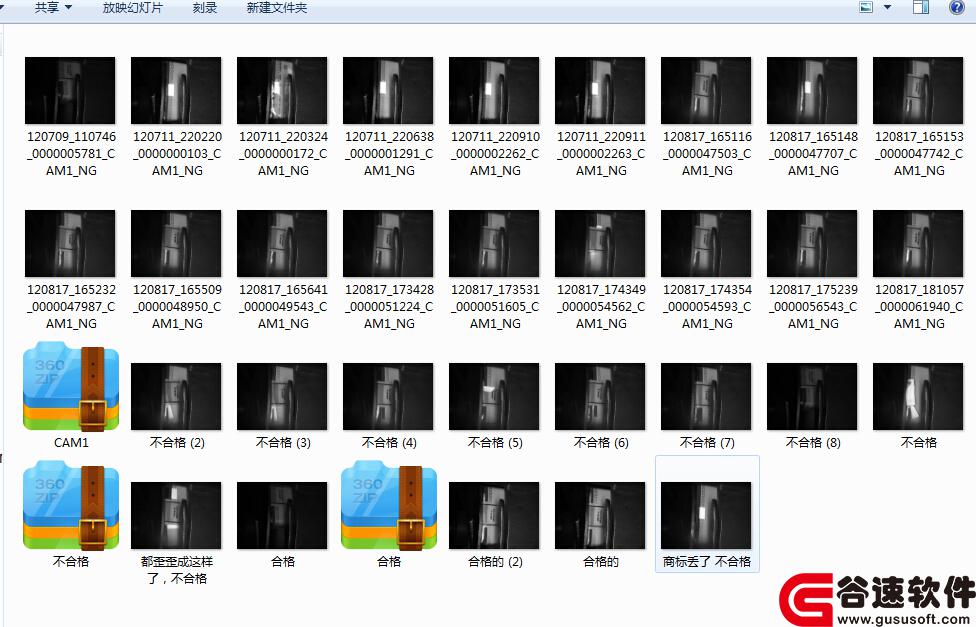Select the 不合格 zip archive icon

click(71, 505)
